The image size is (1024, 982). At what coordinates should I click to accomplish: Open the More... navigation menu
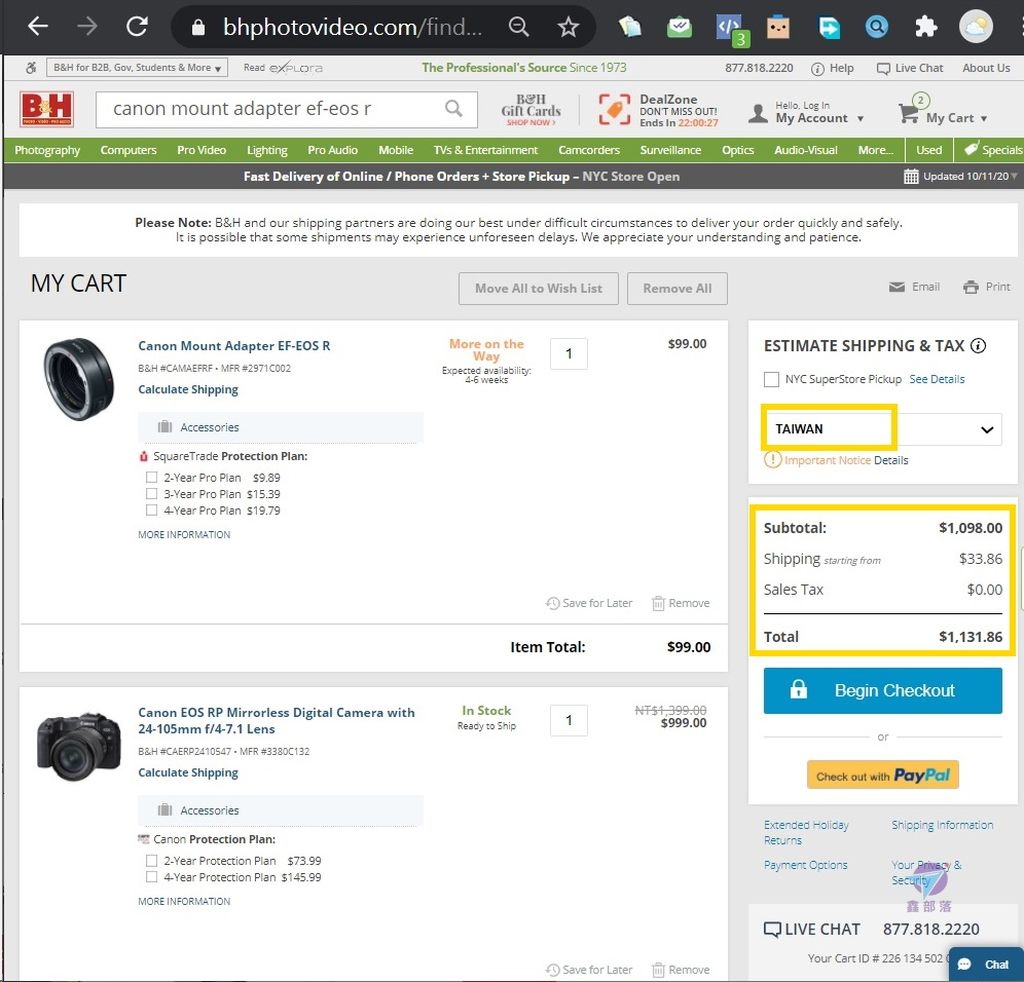click(875, 150)
